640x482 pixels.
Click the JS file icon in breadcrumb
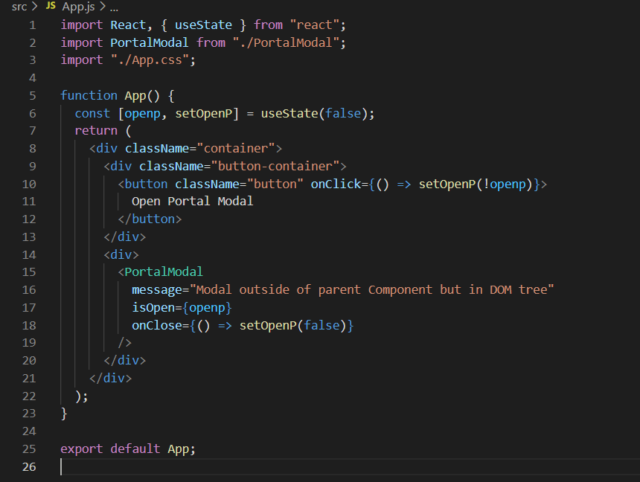click(x=51, y=6)
